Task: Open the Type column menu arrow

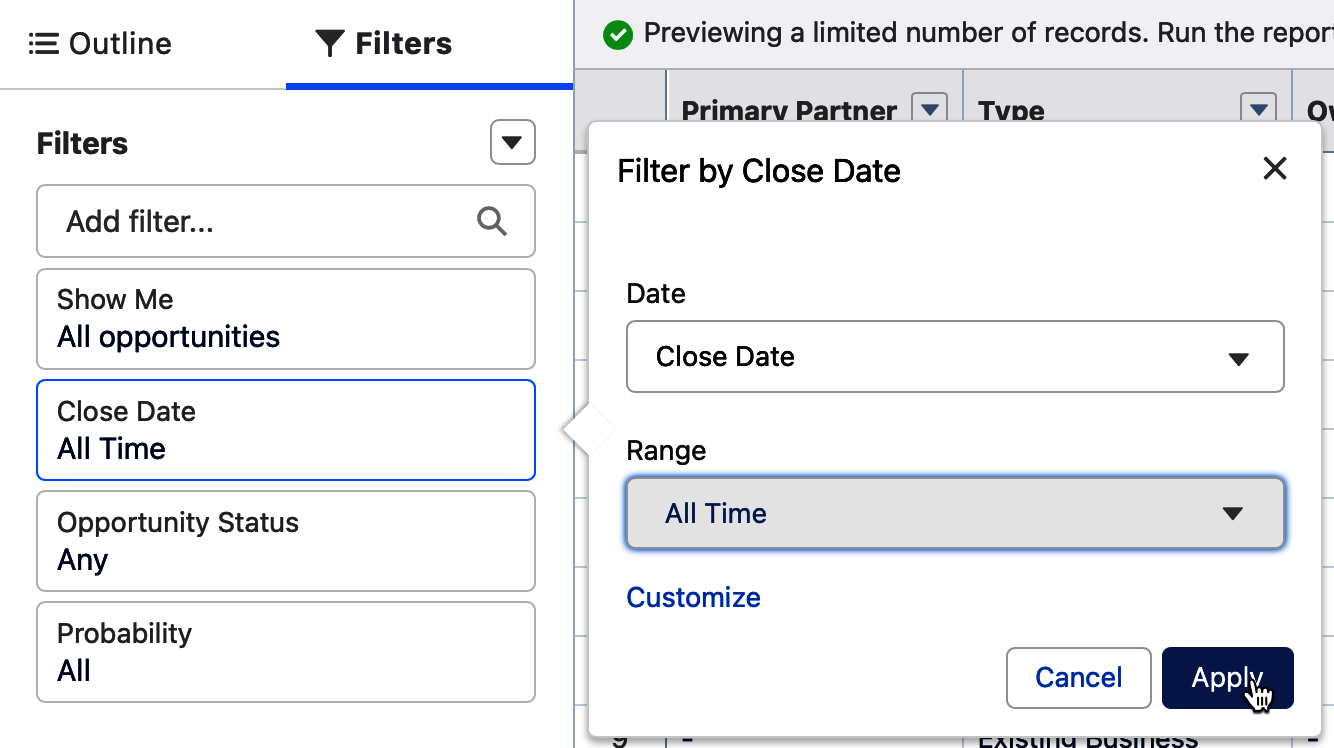Action: [x=1258, y=109]
